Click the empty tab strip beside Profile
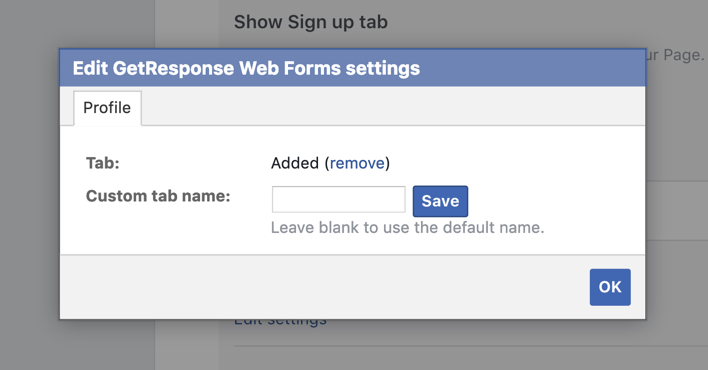 pos(393,108)
